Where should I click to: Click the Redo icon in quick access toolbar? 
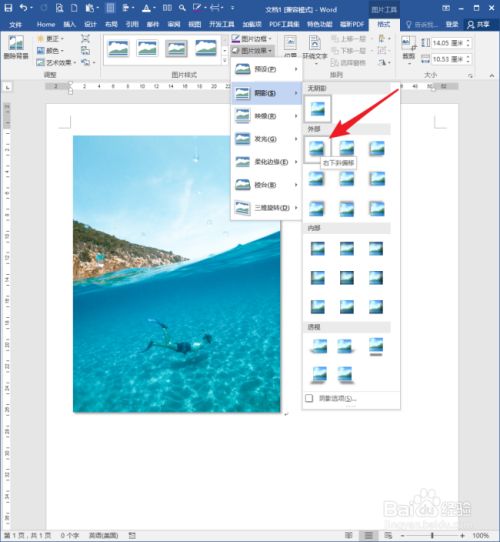pos(44,8)
